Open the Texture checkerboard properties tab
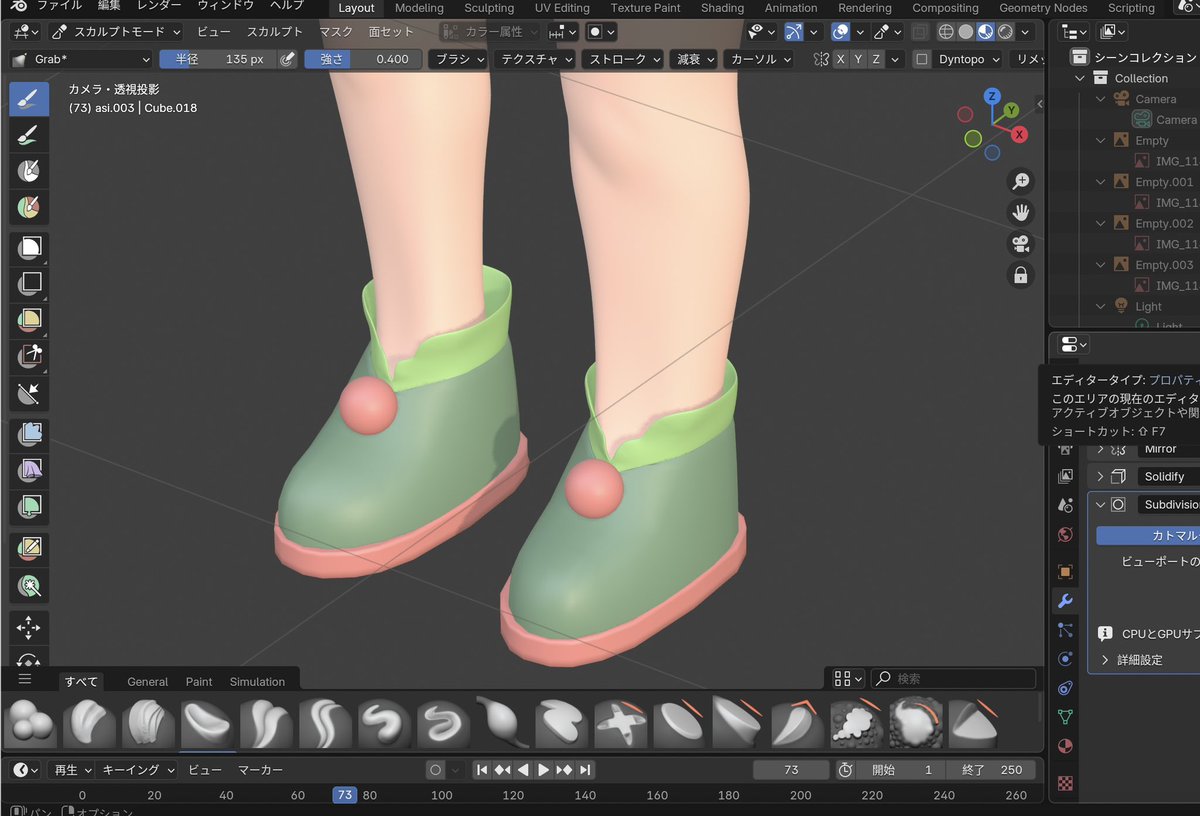This screenshot has height=816, width=1200. click(1065, 783)
